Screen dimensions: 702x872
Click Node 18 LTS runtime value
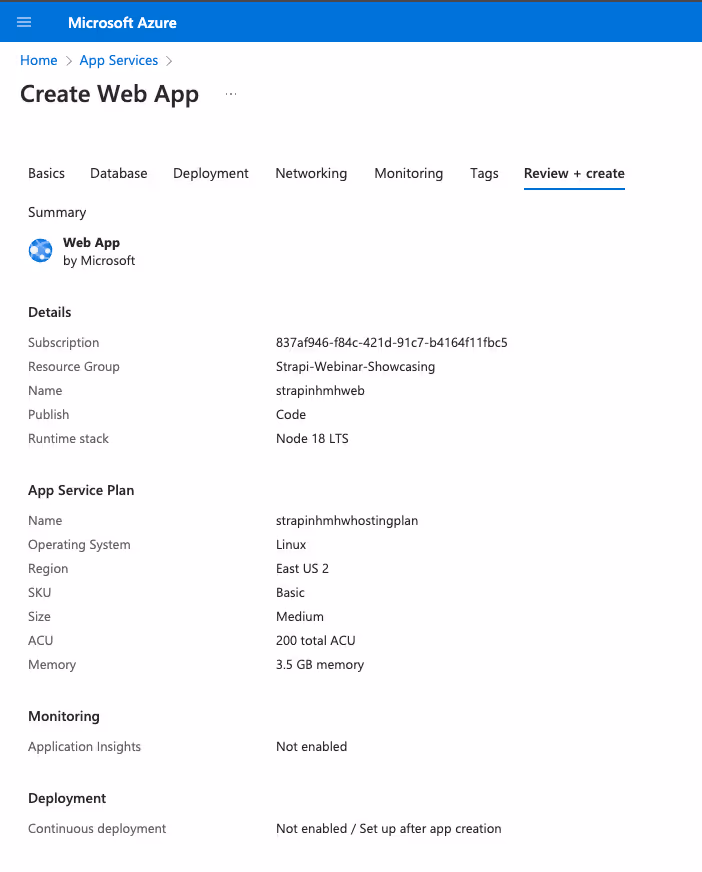point(312,438)
